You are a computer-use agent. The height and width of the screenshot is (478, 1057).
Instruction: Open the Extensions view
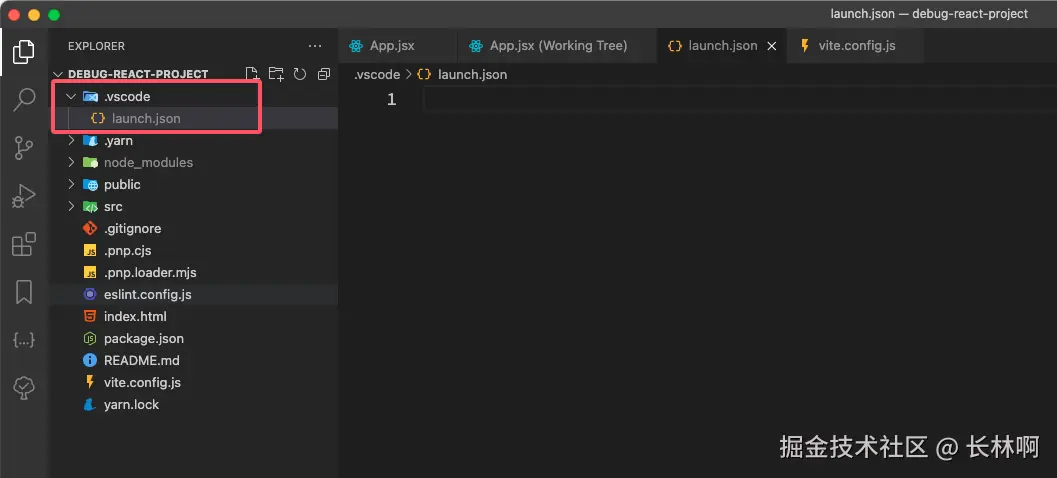pyautogui.click(x=24, y=245)
